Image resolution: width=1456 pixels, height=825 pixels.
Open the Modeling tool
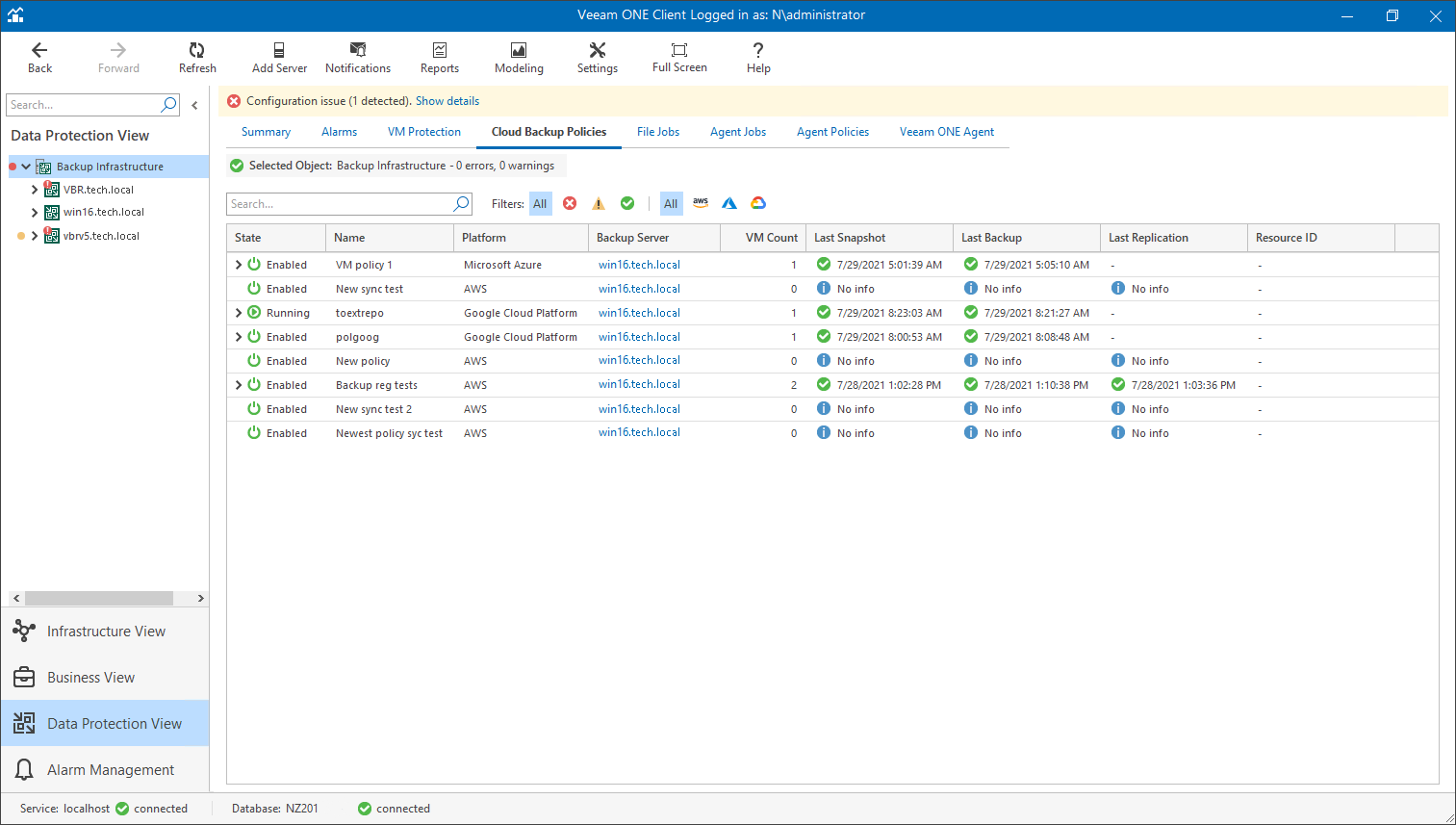coord(519,57)
